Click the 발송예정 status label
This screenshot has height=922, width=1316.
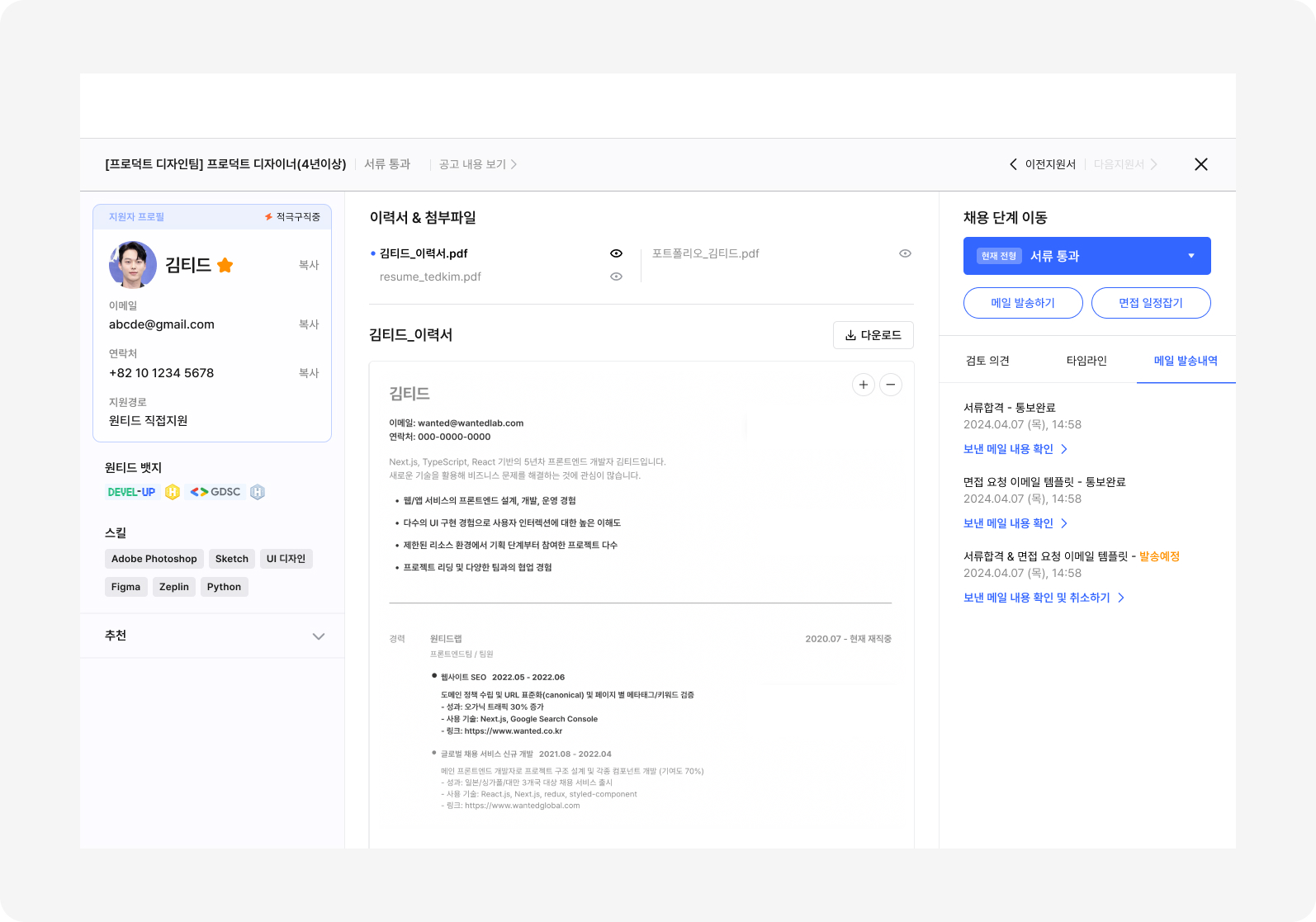(x=1159, y=556)
